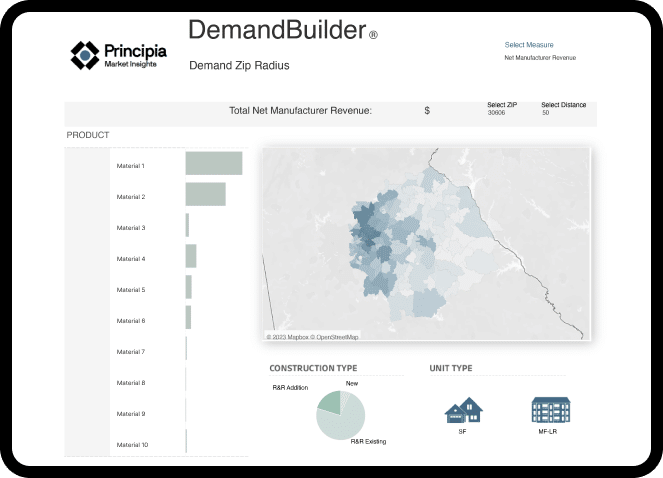Select the Material 6 label
The width and height of the screenshot is (663, 478).
pyautogui.click(x=131, y=321)
